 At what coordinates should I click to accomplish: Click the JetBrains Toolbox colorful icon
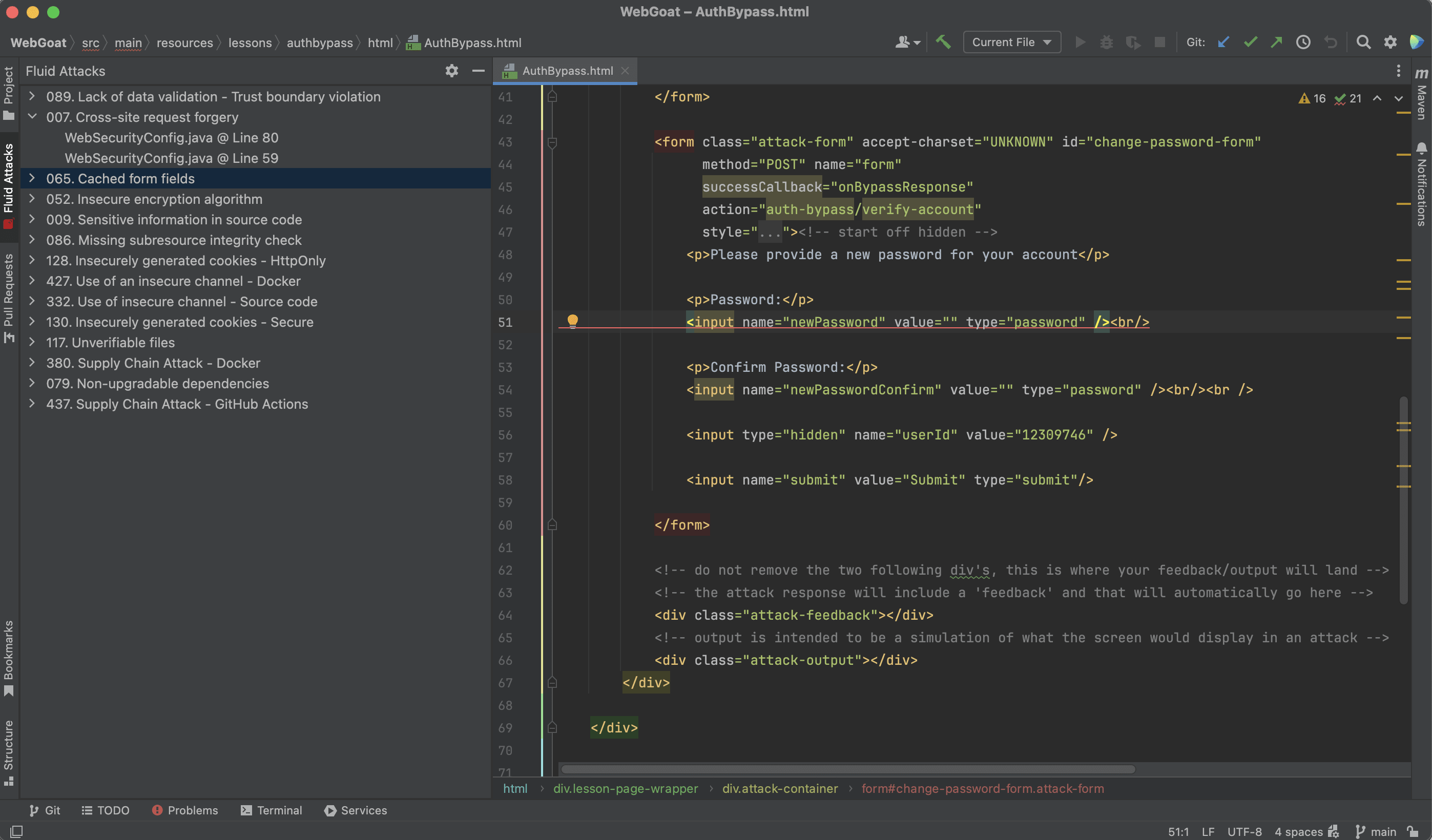point(1417,42)
